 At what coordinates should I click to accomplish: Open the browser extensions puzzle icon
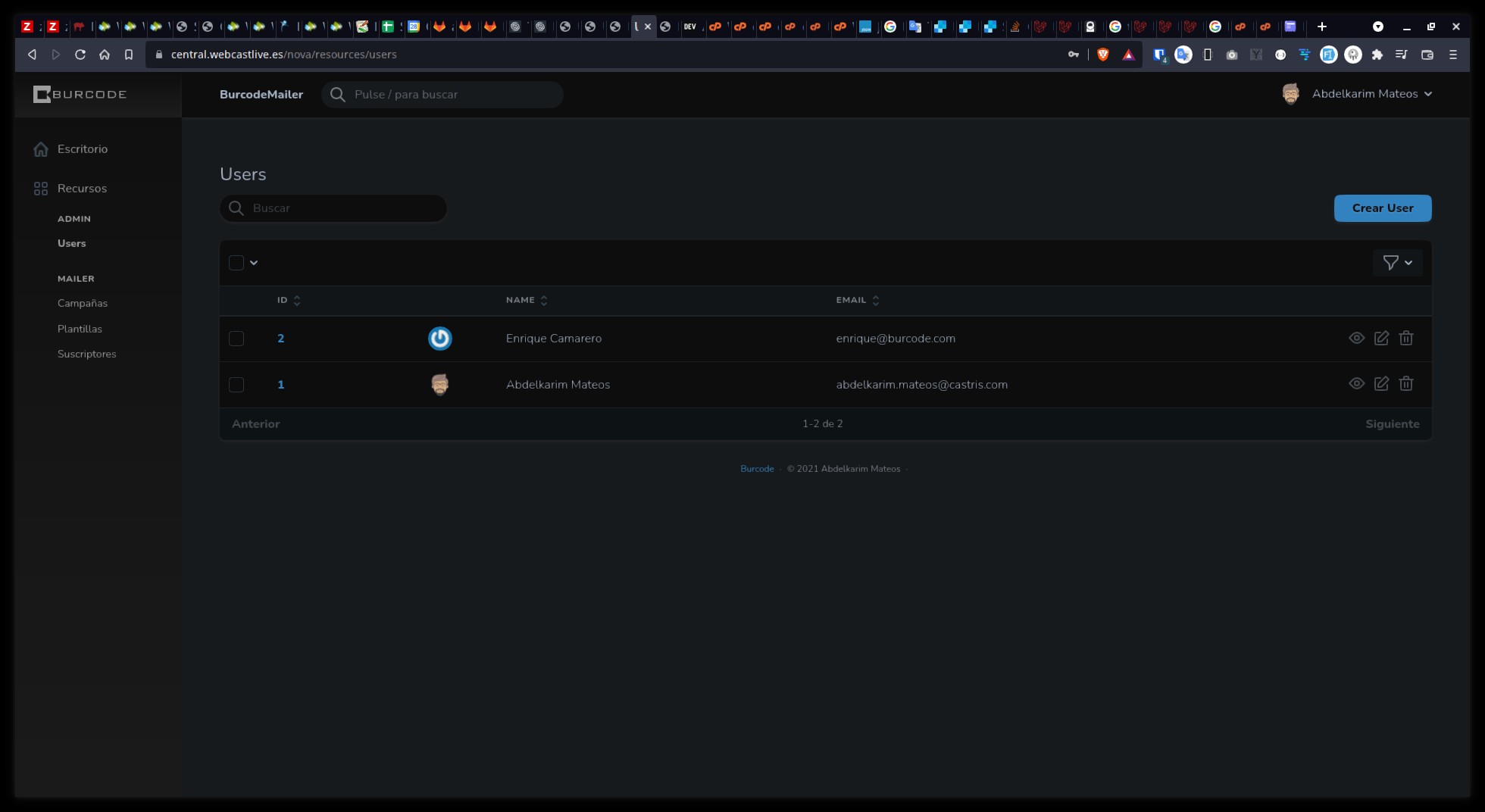(1377, 55)
